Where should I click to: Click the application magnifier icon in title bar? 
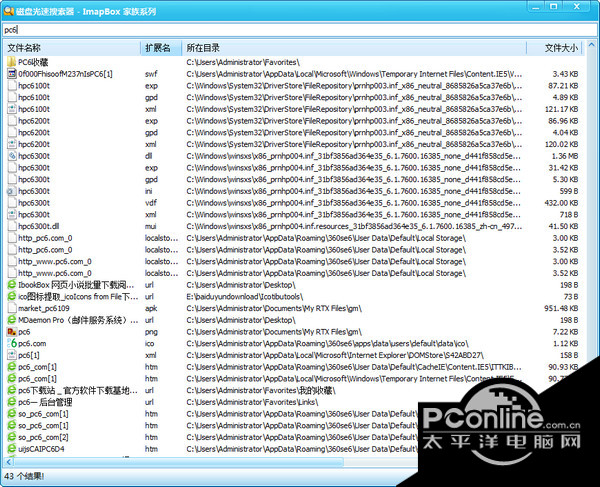(x=8, y=11)
